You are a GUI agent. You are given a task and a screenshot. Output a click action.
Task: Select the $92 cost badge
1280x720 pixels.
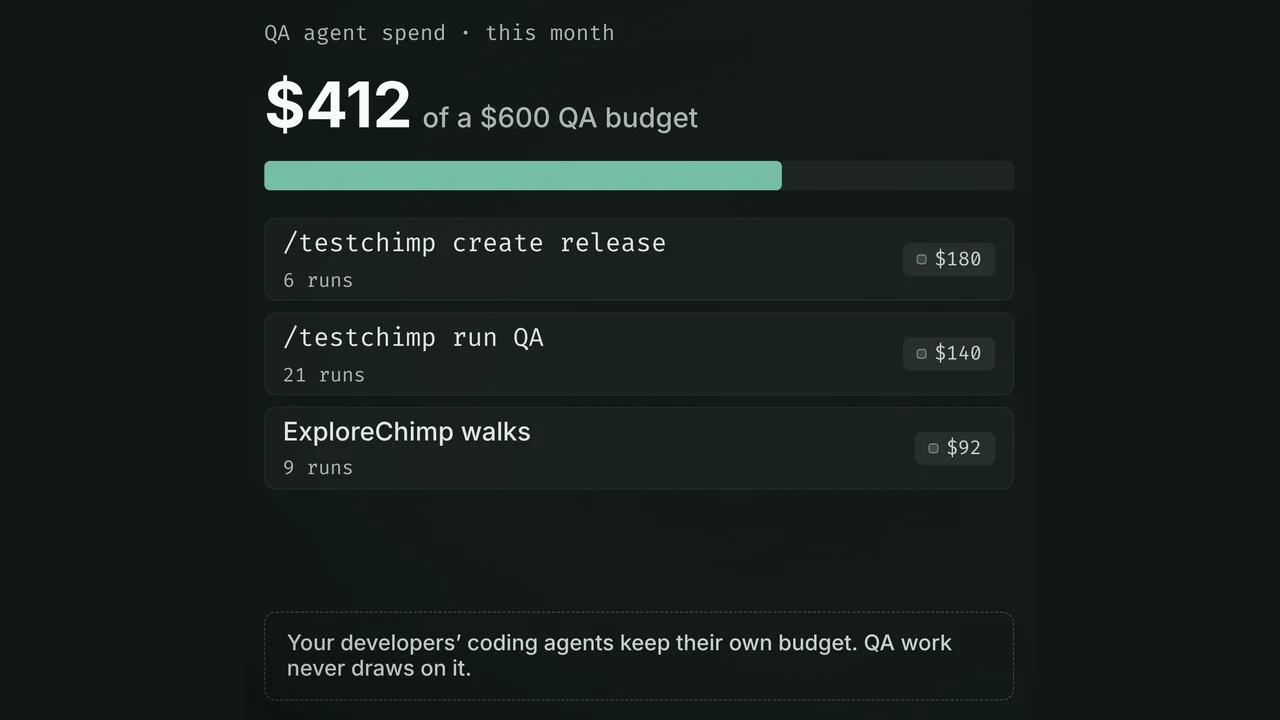[955, 448]
